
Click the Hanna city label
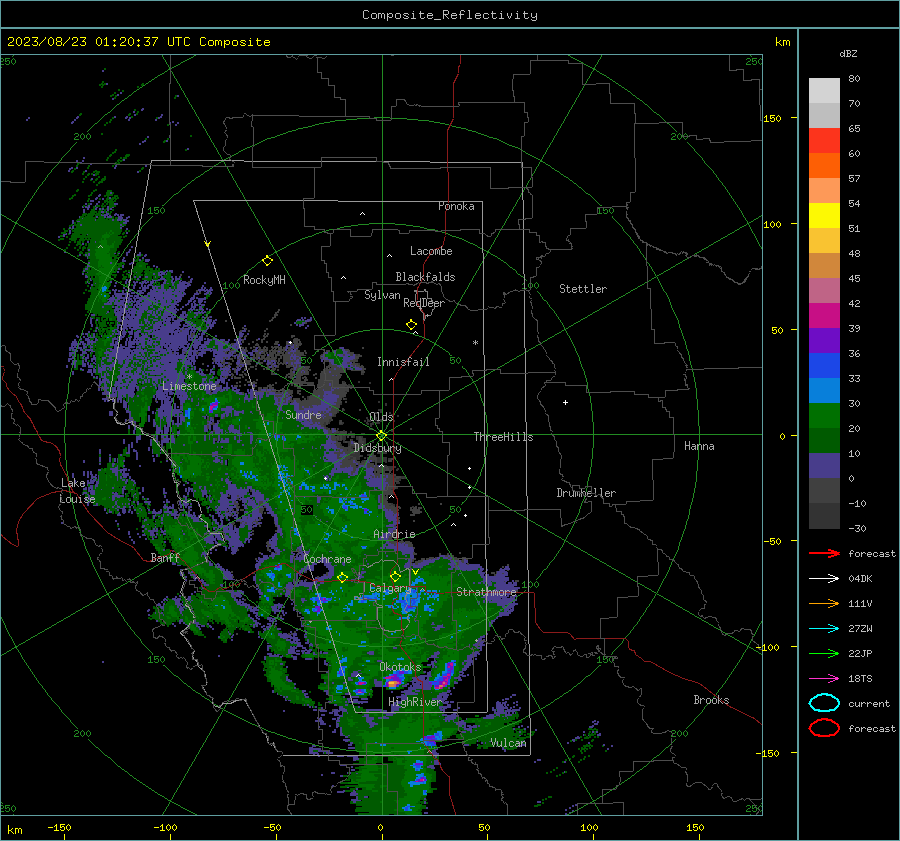(699, 446)
